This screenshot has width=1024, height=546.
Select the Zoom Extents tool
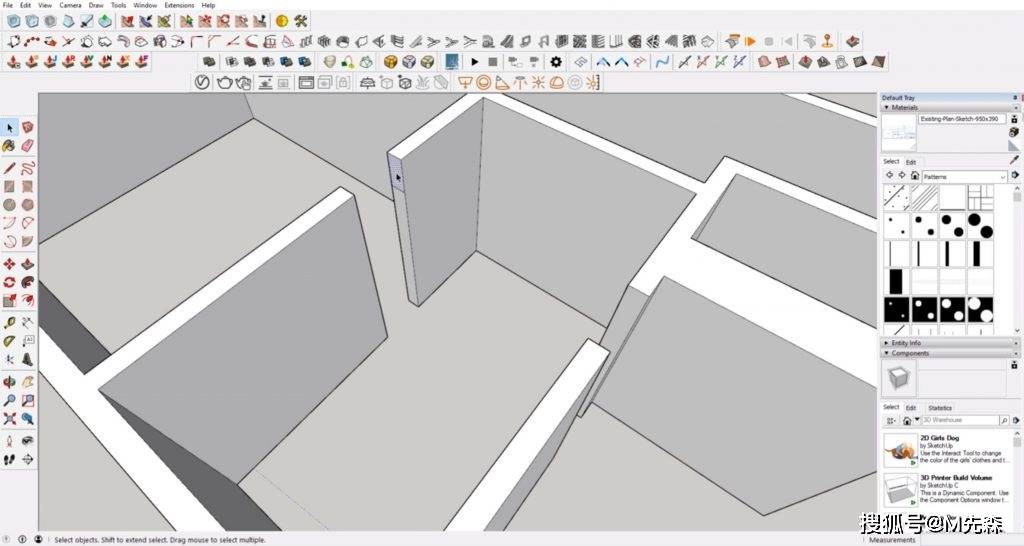click(x=10, y=418)
